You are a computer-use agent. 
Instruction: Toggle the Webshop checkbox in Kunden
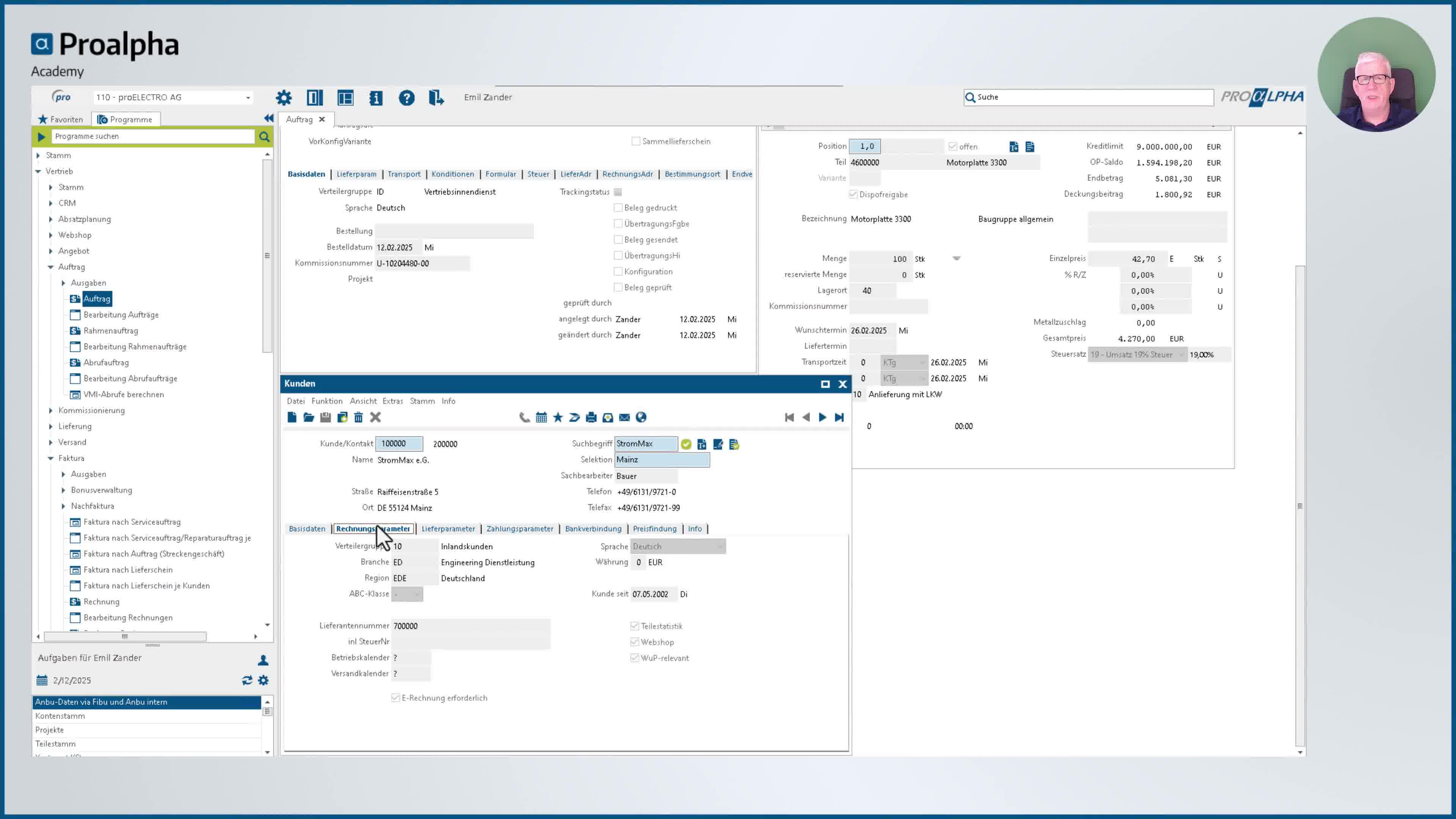[x=635, y=642]
